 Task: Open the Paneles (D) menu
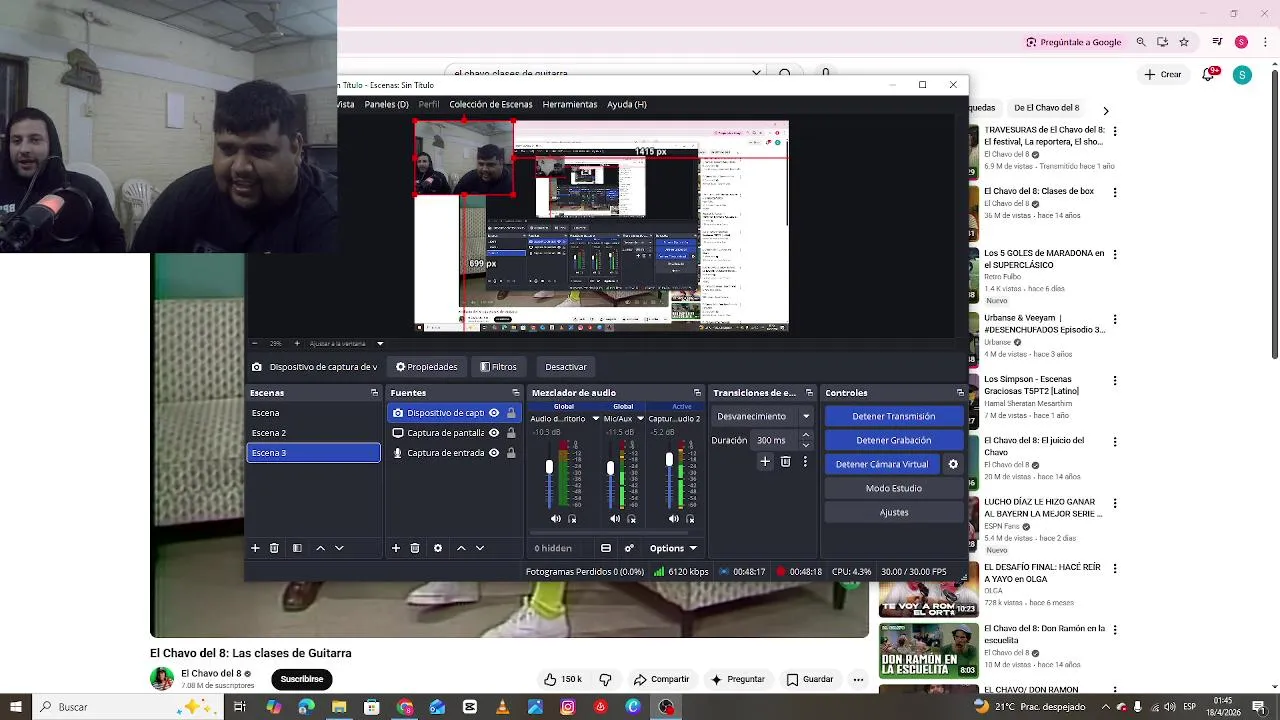click(x=386, y=104)
